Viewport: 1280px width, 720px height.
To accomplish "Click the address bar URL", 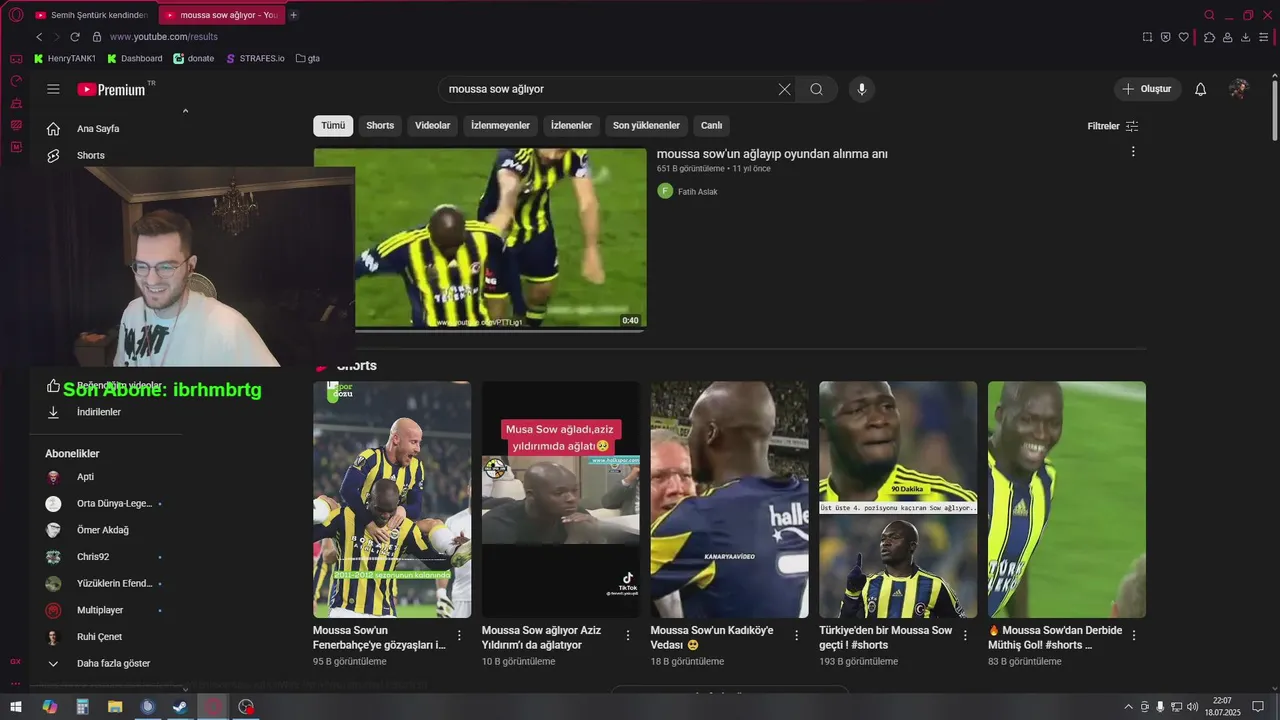I will [x=164, y=37].
